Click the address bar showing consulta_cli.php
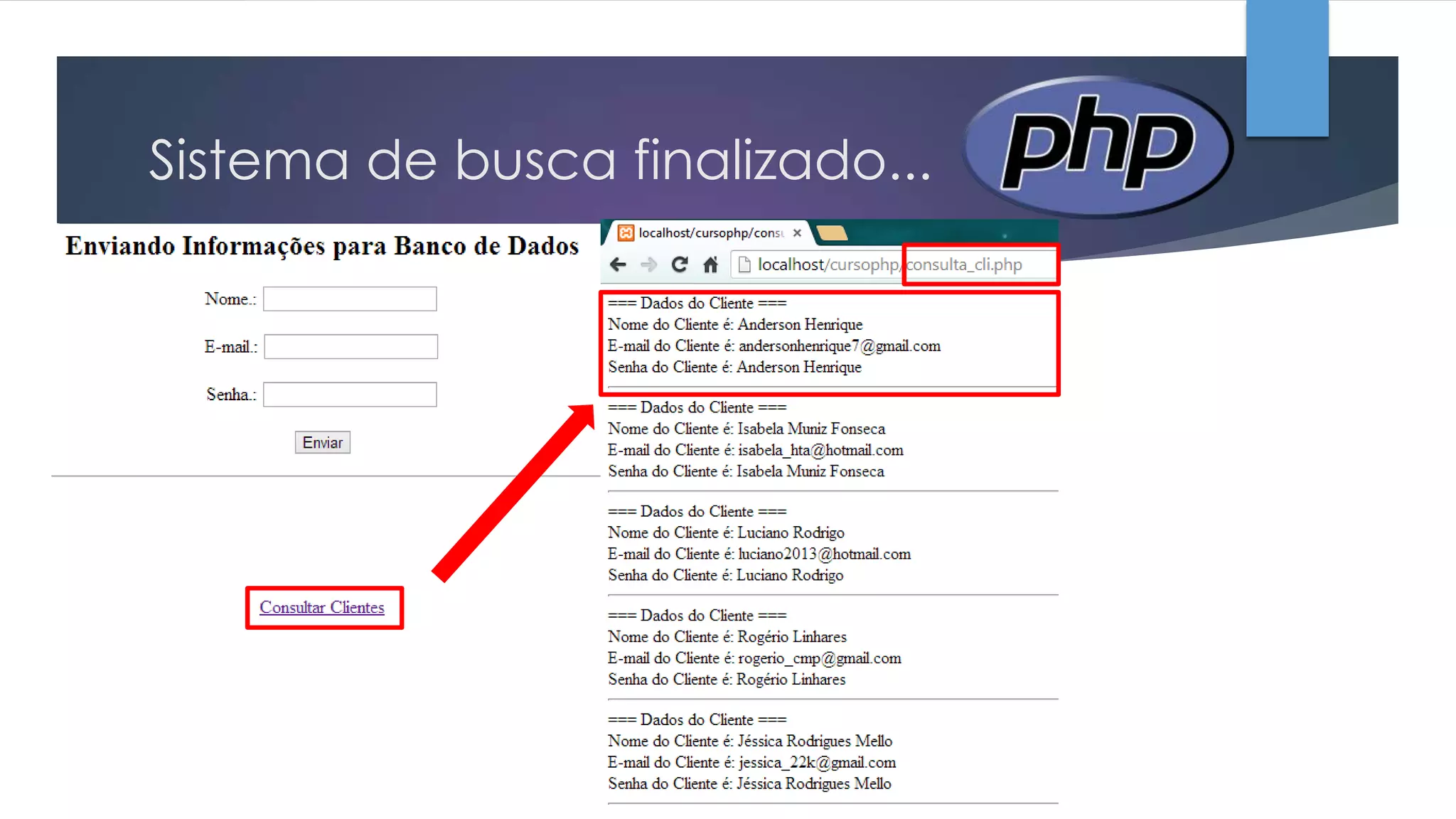The width and height of the screenshot is (1456, 819). coord(894,264)
